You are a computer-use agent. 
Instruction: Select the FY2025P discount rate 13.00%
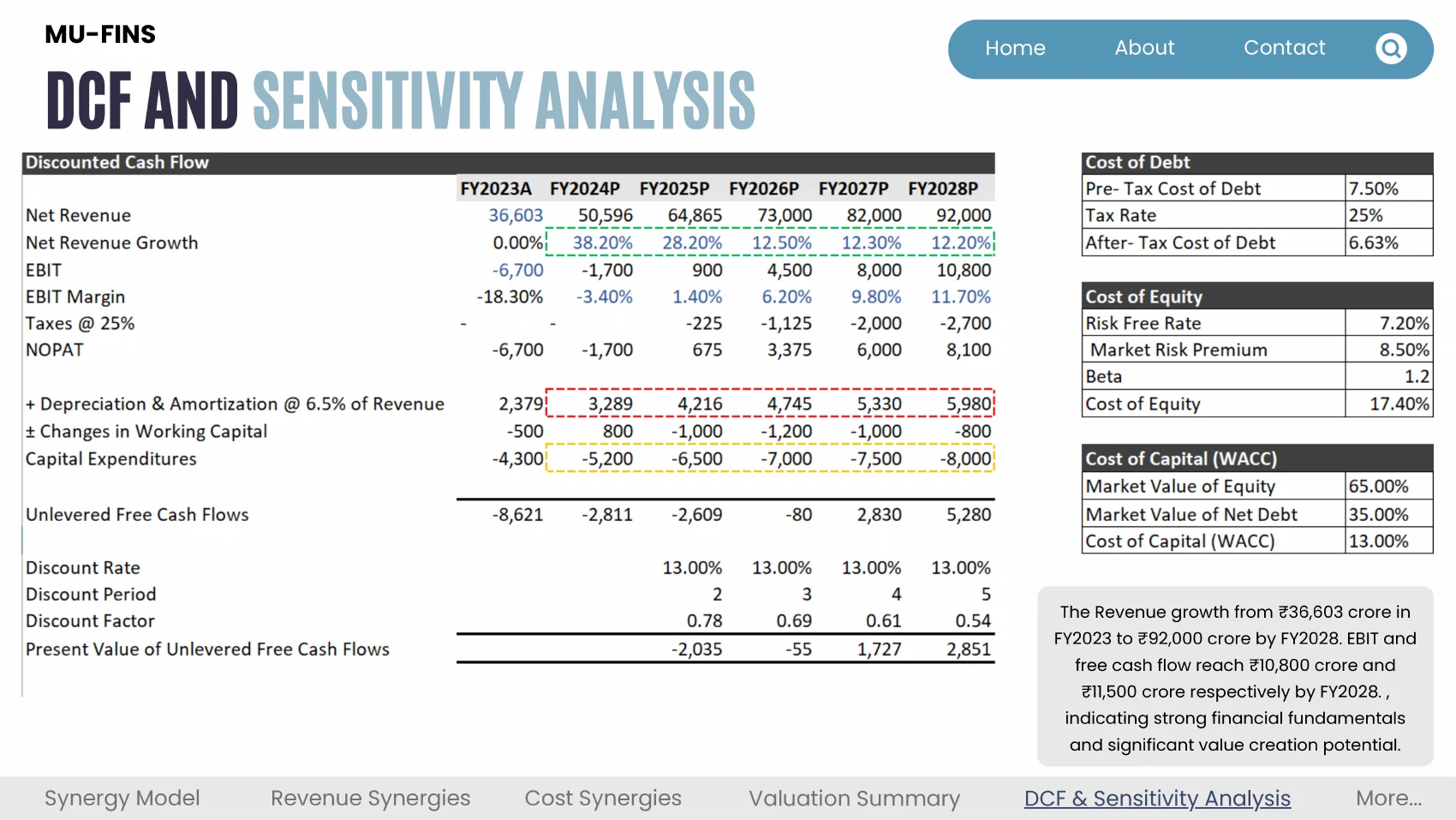(692, 567)
